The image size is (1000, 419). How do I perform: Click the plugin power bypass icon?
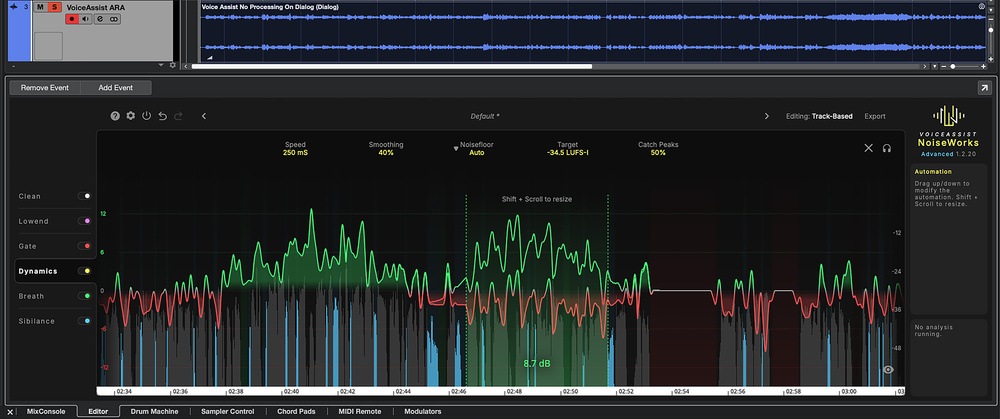pyautogui.click(x=147, y=116)
